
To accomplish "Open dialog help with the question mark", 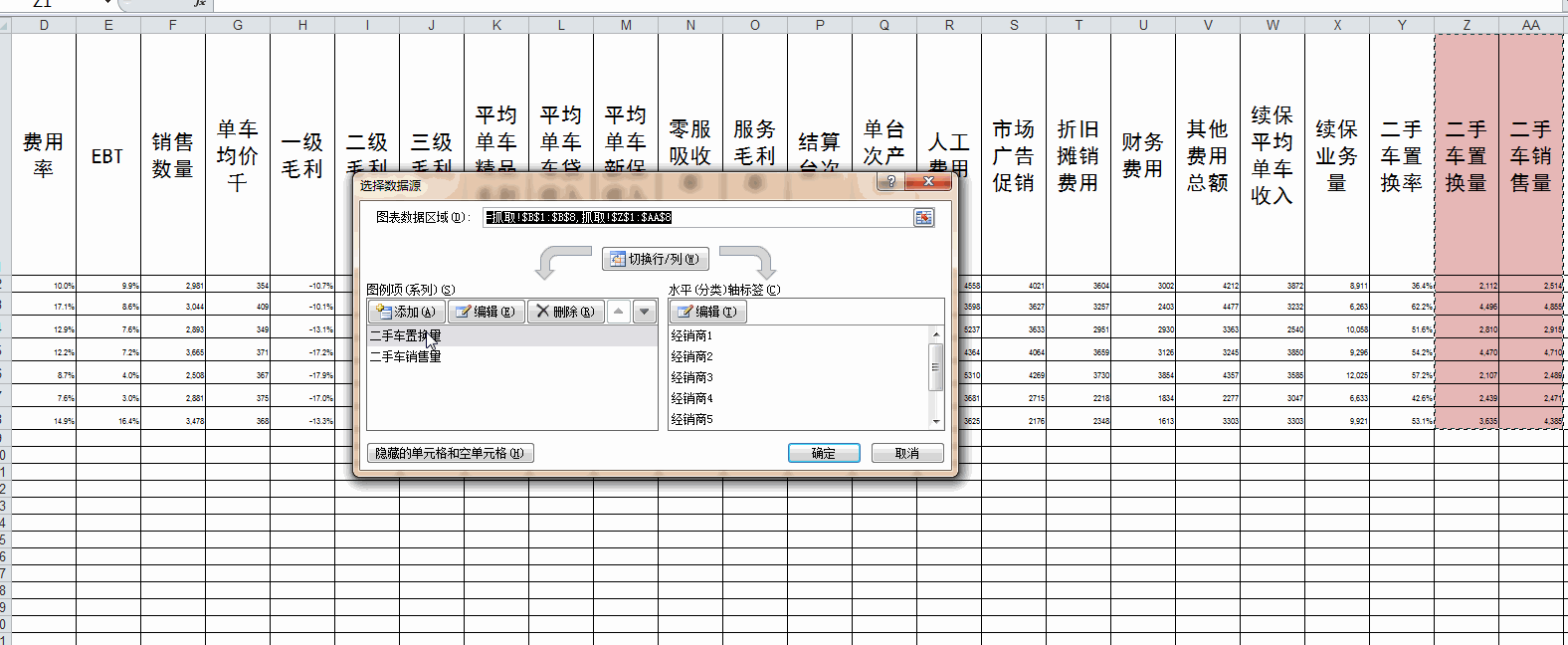I will 890,181.
